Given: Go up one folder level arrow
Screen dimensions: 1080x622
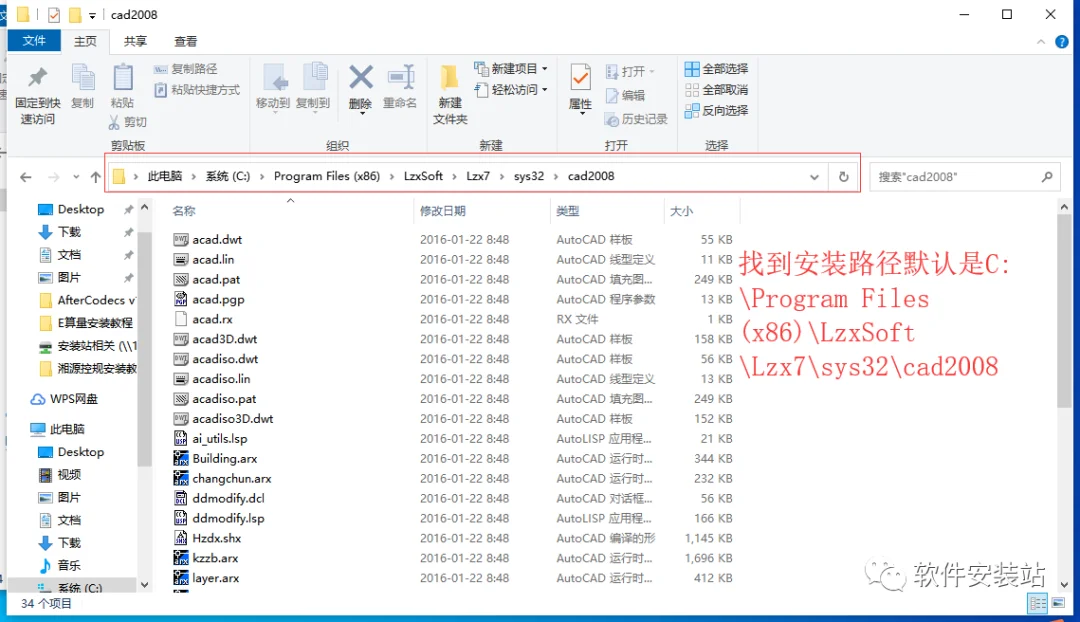Looking at the screenshot, I should [95, 177].
